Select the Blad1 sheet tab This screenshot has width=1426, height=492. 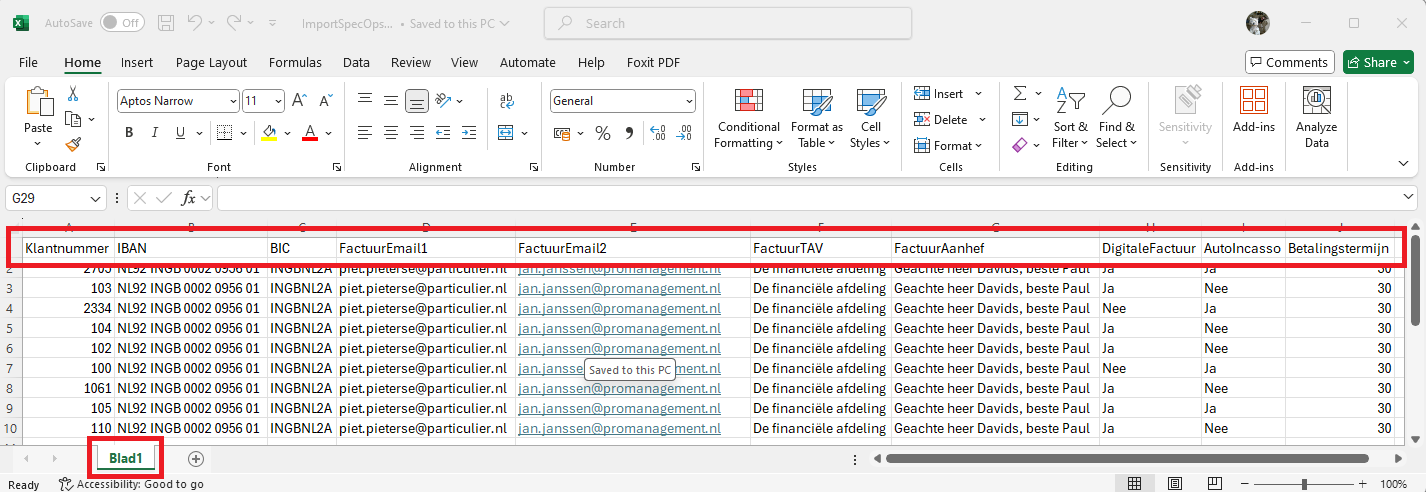point(126,459)
